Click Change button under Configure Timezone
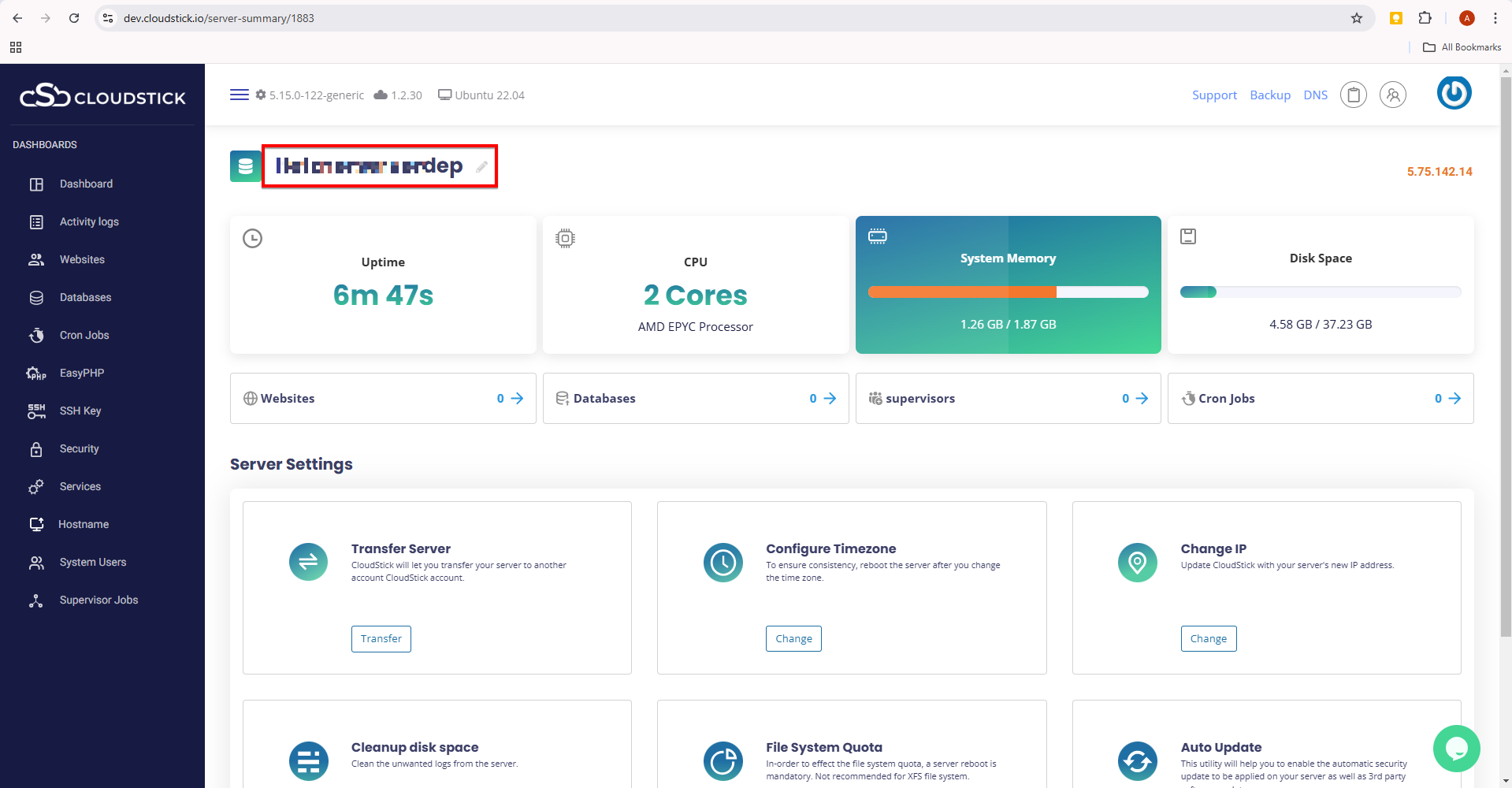1512x788 pixels. (x=793, y=638)
